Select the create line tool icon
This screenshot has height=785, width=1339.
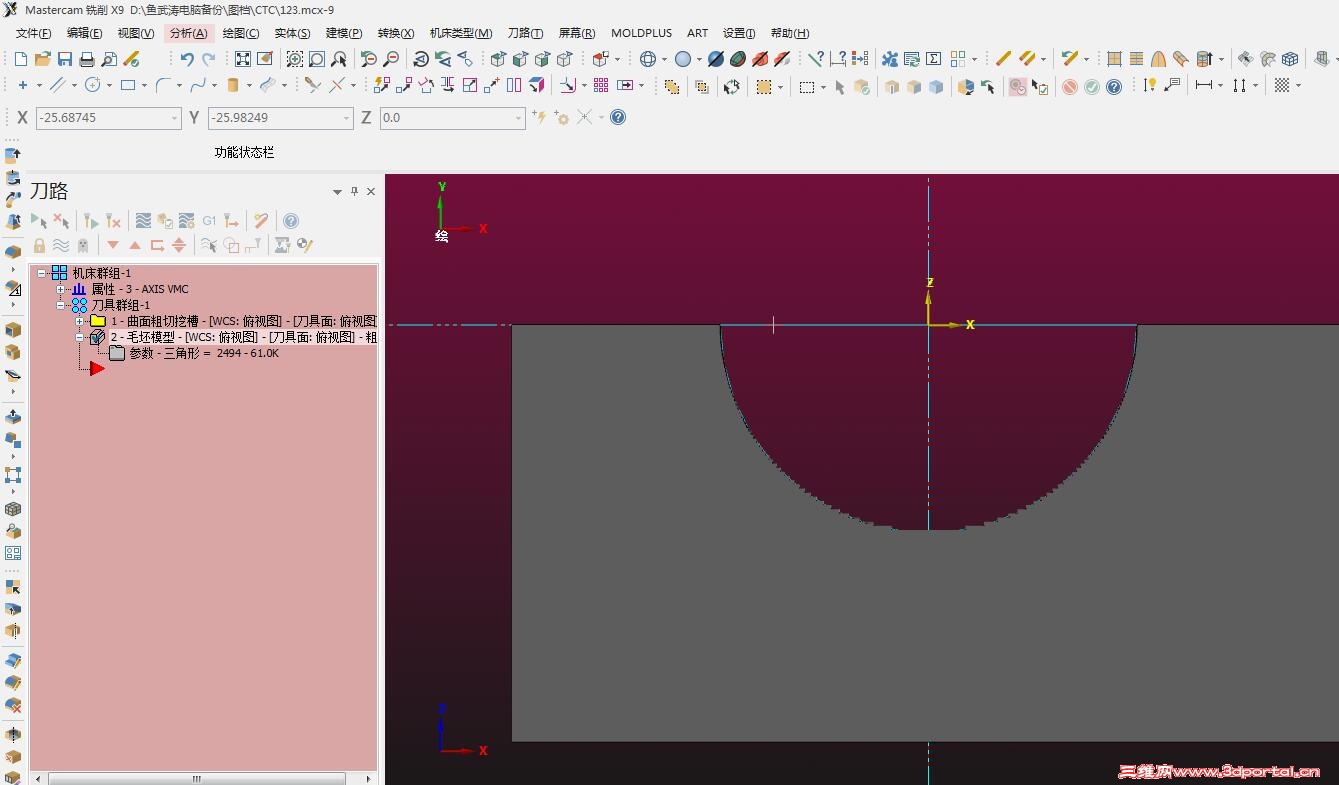(57, 85)
